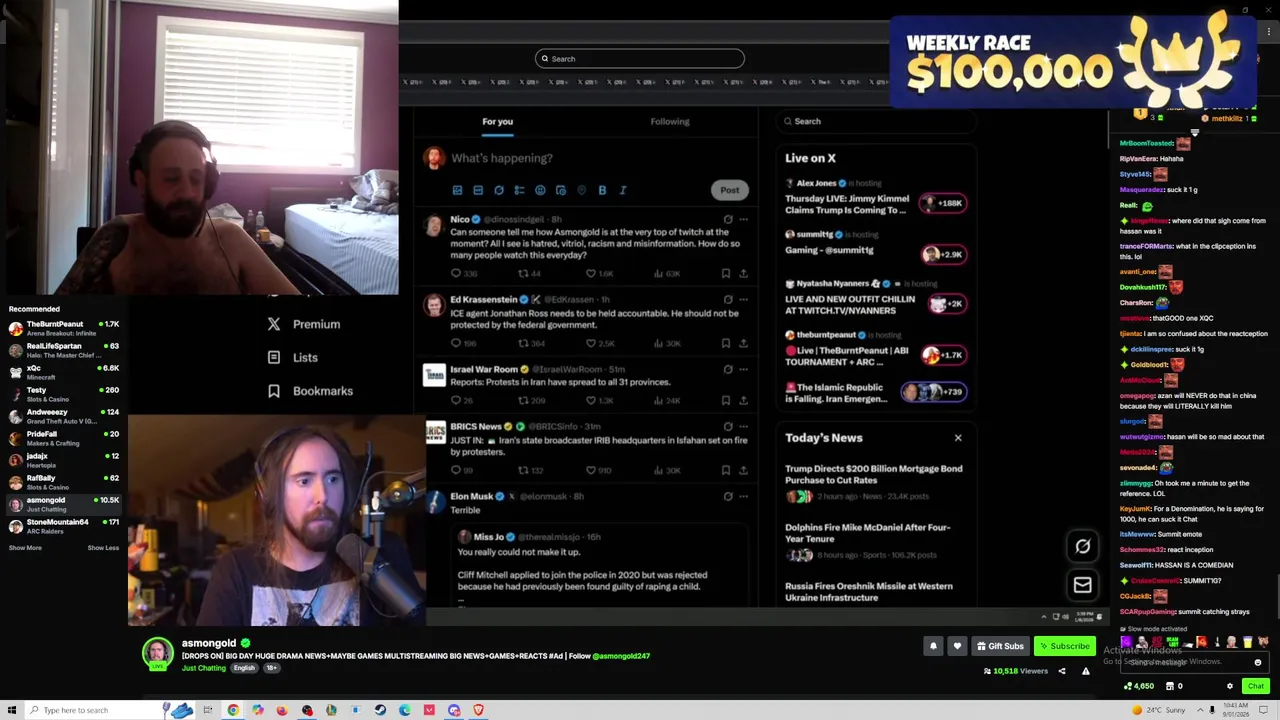Switch to the Following tab
This screenshot has height=720, width=1280.
click(x=670, y=121)
